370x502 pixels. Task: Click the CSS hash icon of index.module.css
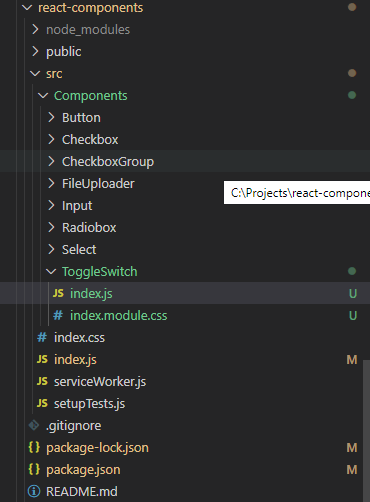click(58, 315)
